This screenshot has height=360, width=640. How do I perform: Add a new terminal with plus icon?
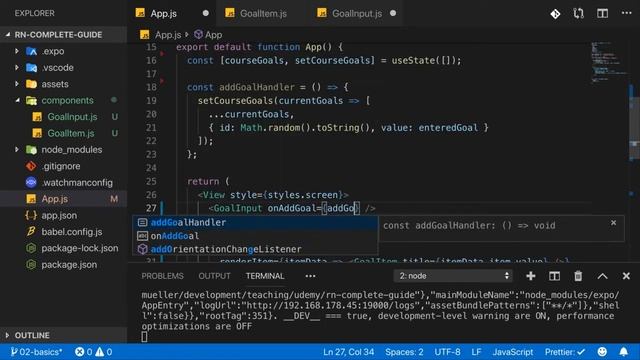coord(531,276)
